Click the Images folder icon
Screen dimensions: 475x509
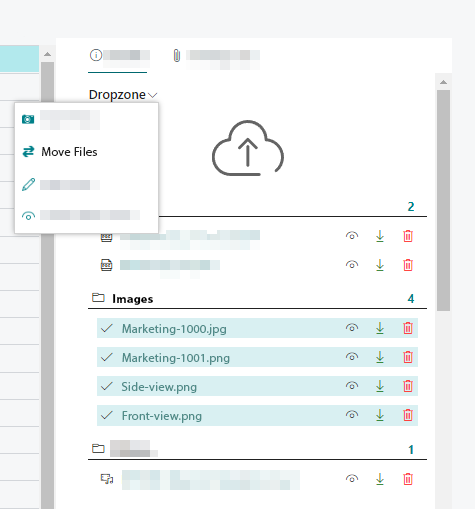click(98, 297)
